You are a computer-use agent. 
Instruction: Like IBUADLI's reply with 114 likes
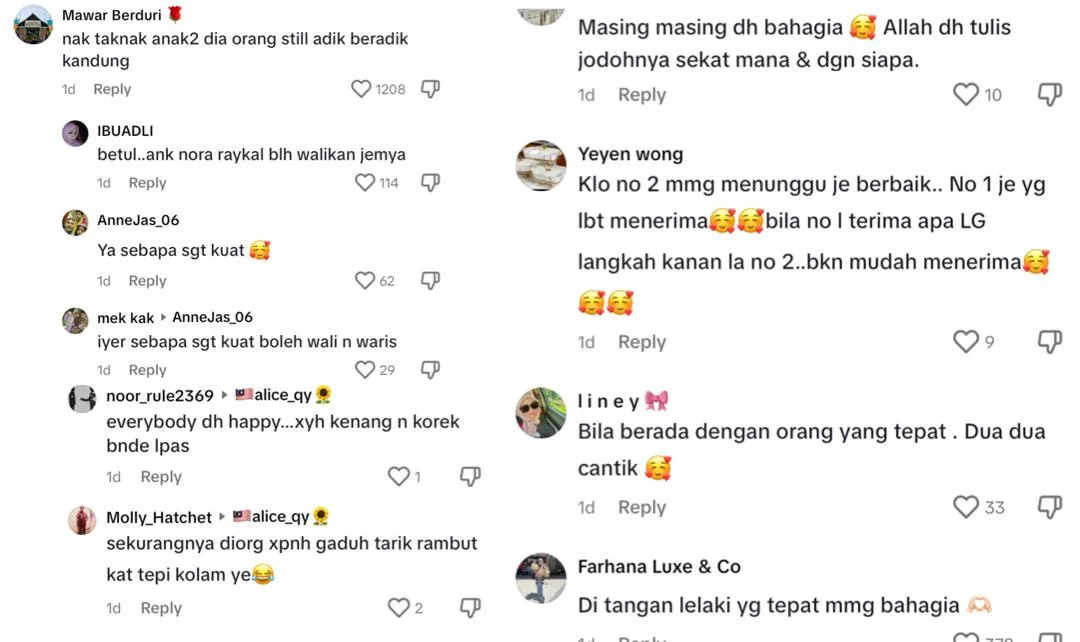point(364,183)
